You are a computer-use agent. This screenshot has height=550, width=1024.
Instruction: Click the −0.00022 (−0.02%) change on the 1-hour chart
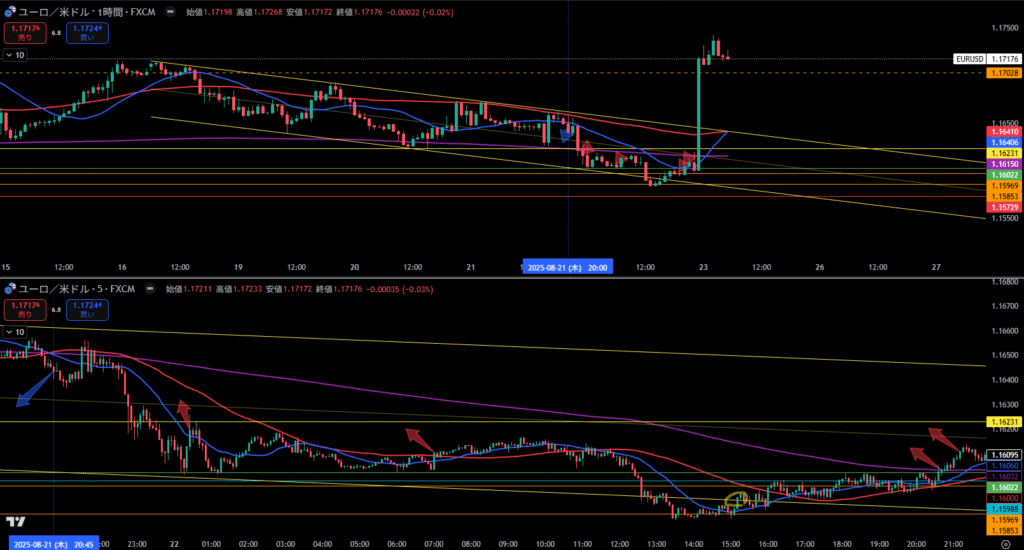(419, 12)
